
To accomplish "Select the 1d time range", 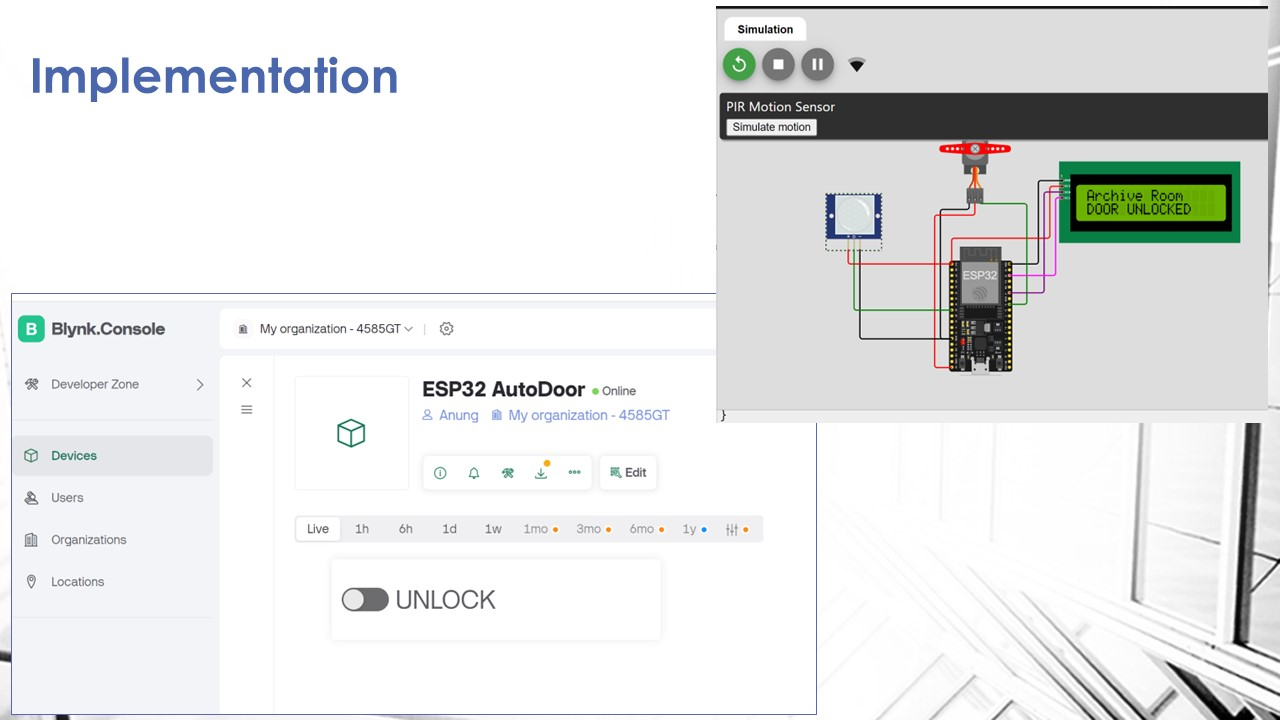I will tap(450, 529).
